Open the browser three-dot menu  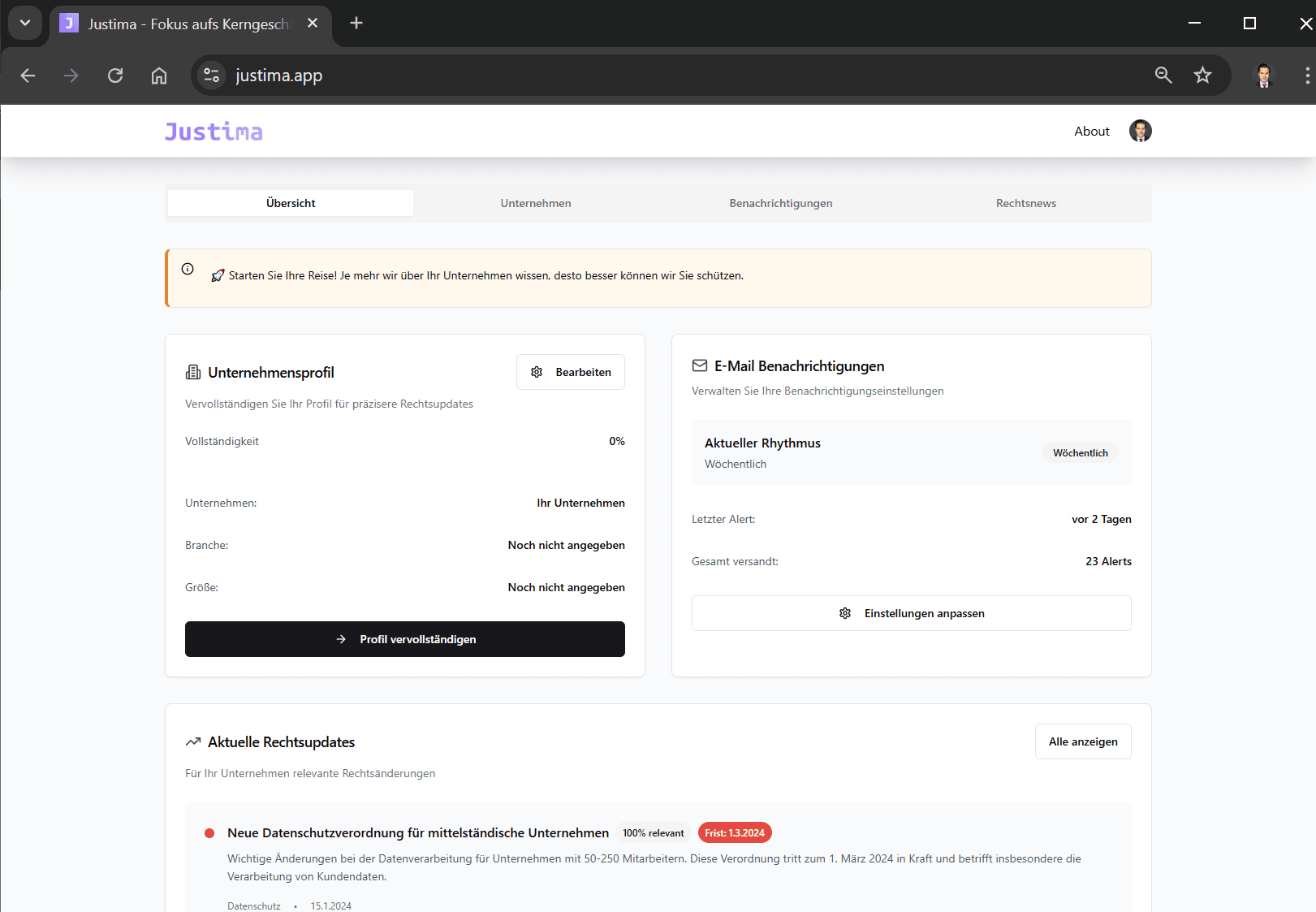[x=1306, y=76]
